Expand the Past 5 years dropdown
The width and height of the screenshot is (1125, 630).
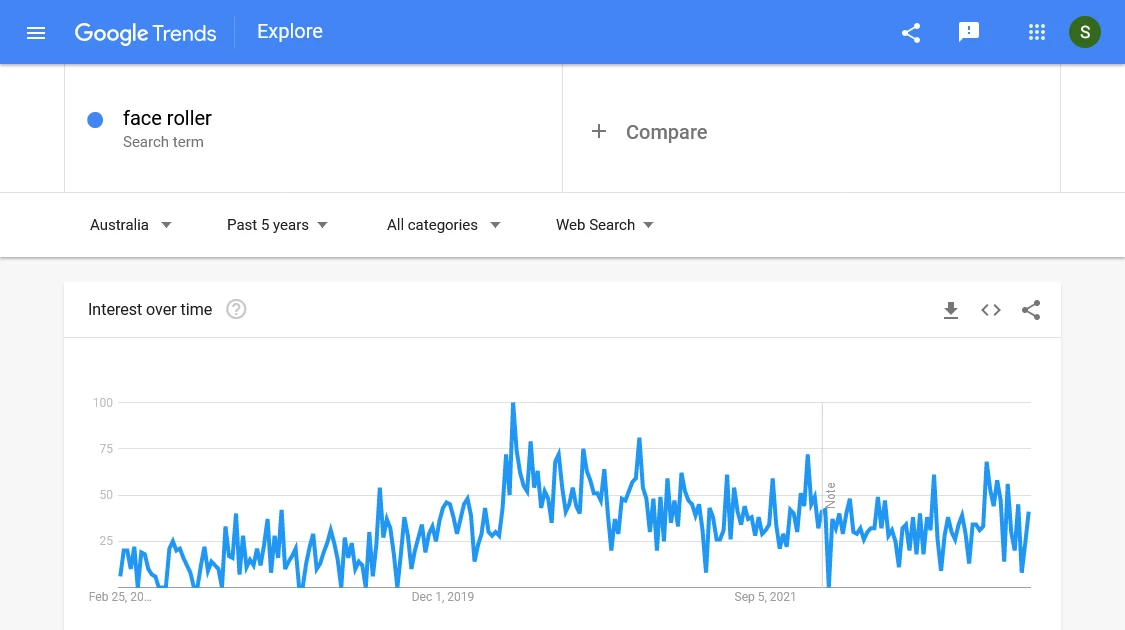click(277, 225)
